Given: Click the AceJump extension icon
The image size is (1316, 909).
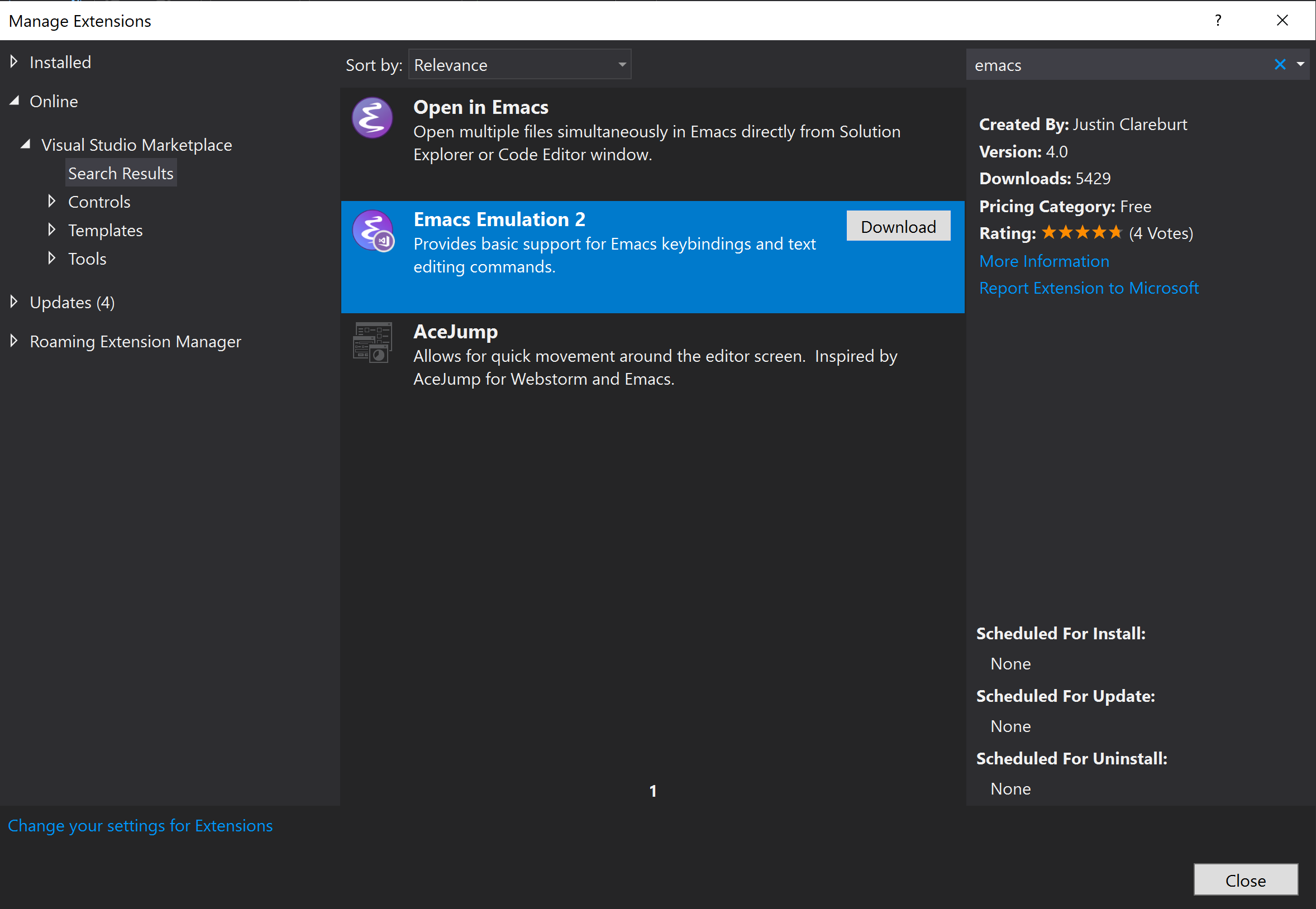Looking at the screenshot, I should pyautogui.click(x=373, y=343).
